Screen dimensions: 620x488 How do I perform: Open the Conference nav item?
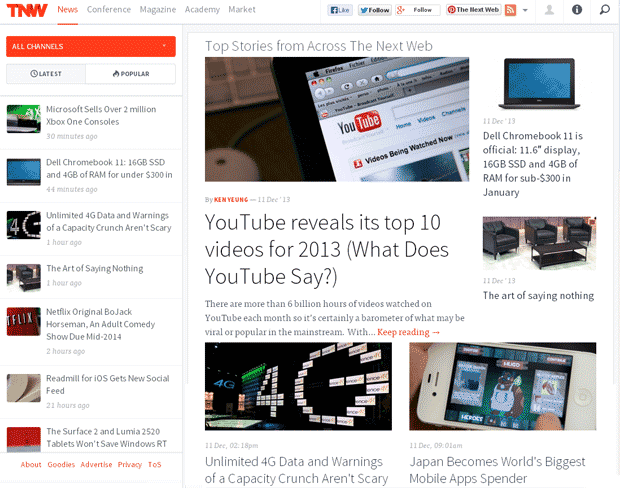pos(109,9)
